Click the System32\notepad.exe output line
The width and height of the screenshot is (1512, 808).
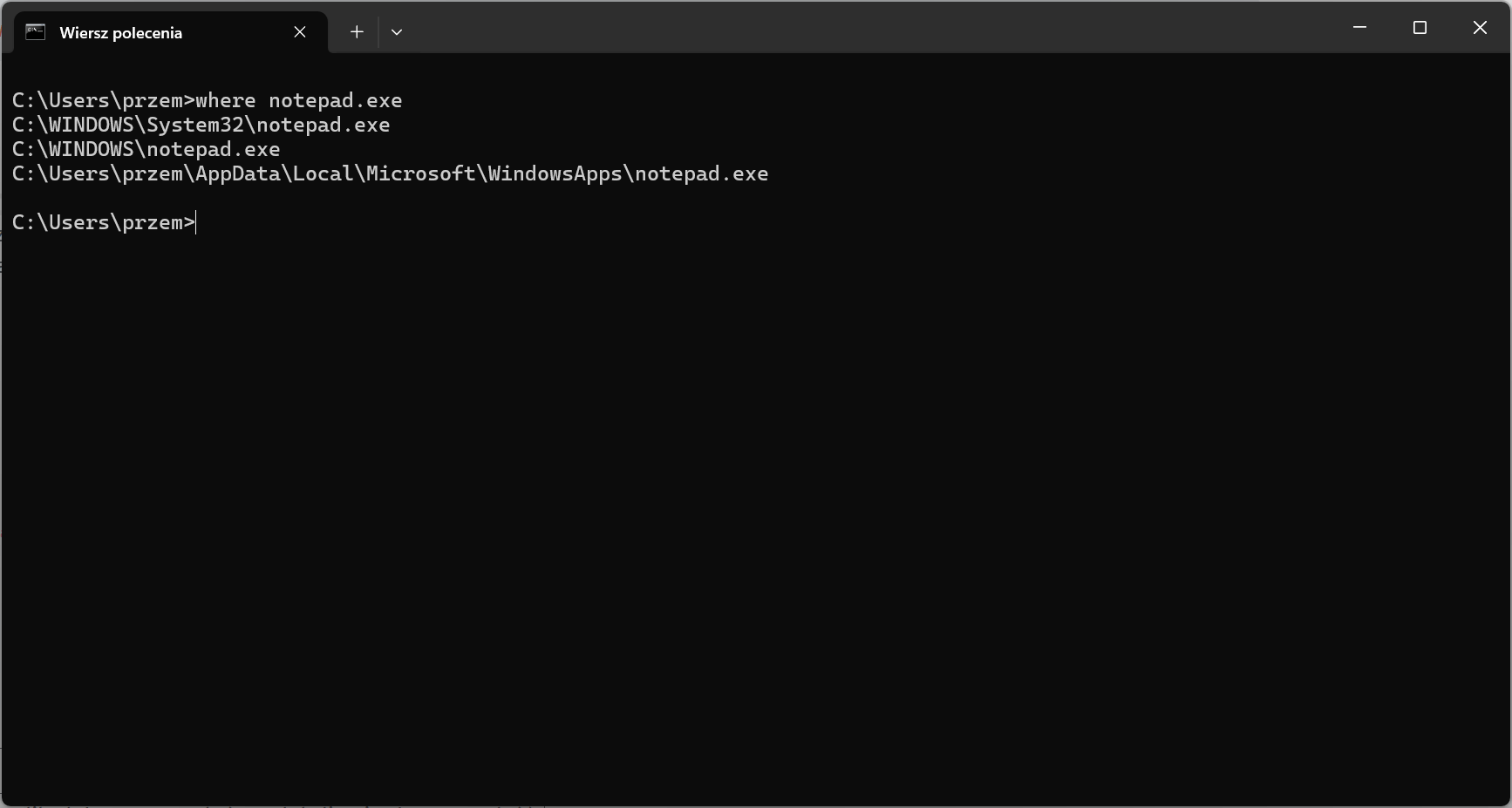[x=201, y=125]
